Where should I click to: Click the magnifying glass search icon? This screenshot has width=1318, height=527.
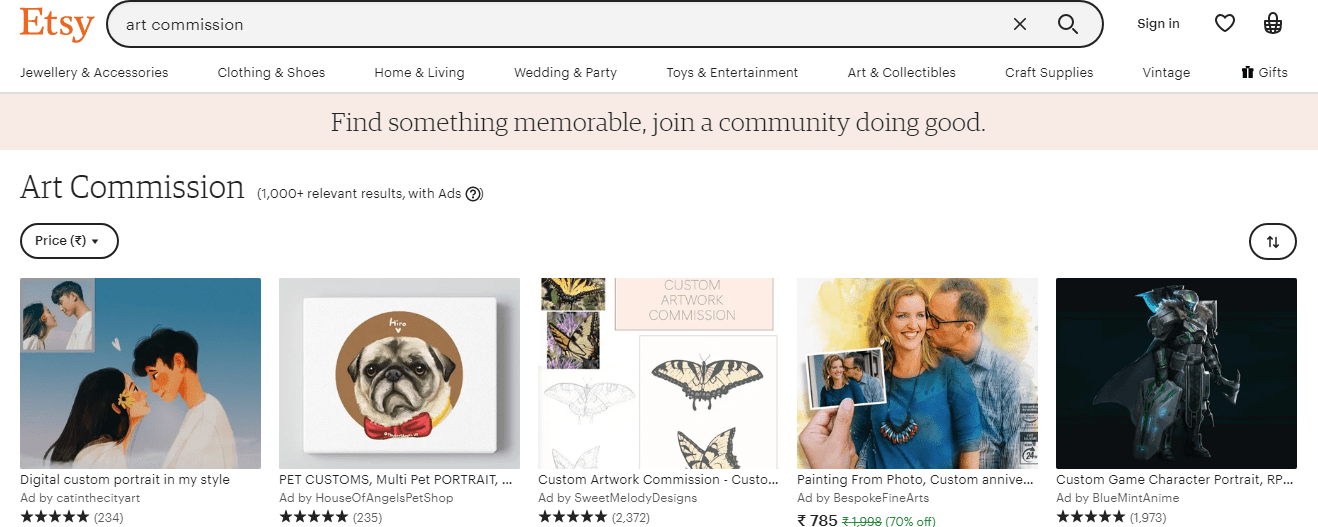(x=1067, y=24)
